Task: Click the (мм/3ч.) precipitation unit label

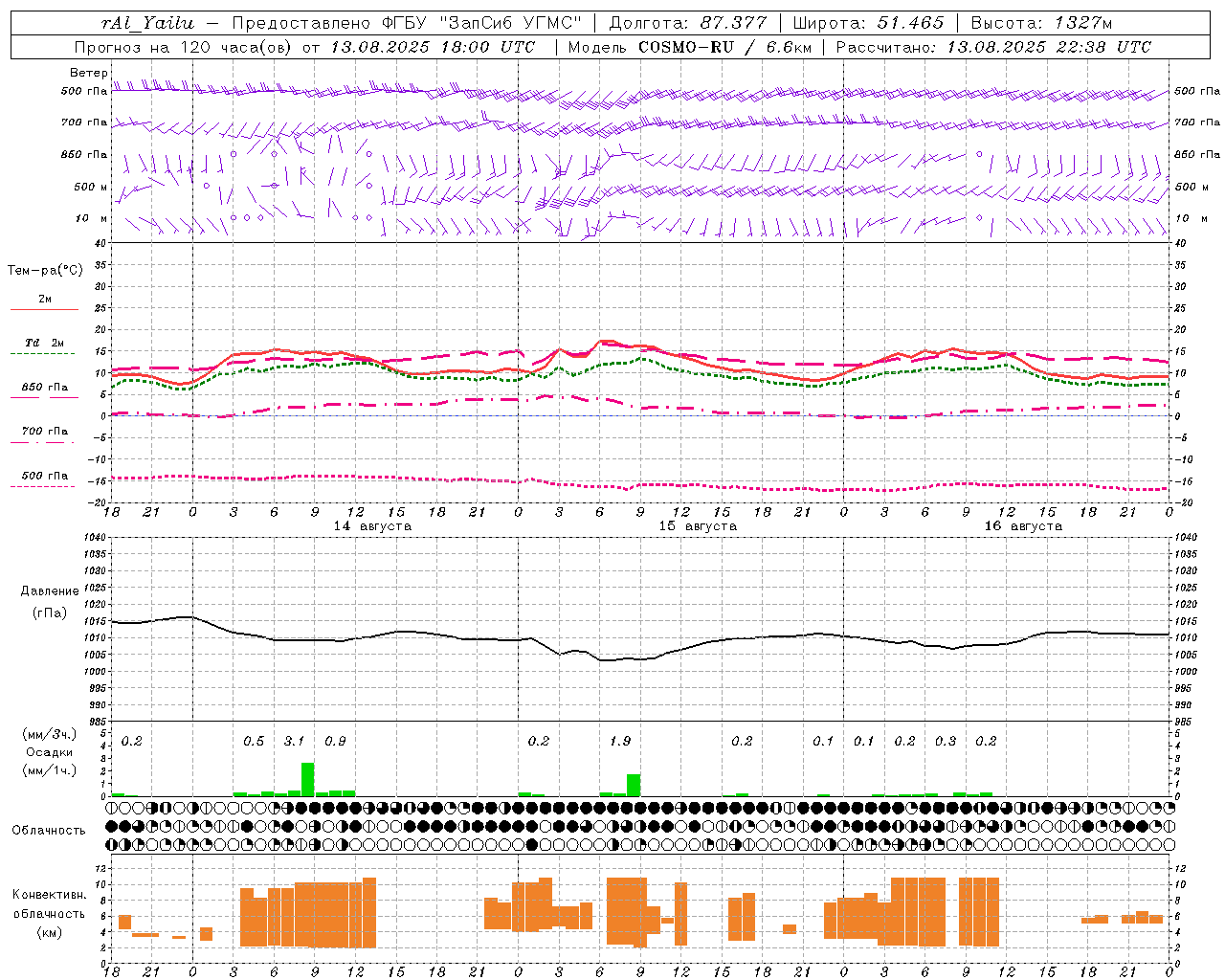Action: pyautogui.click(x=49, y=734)
